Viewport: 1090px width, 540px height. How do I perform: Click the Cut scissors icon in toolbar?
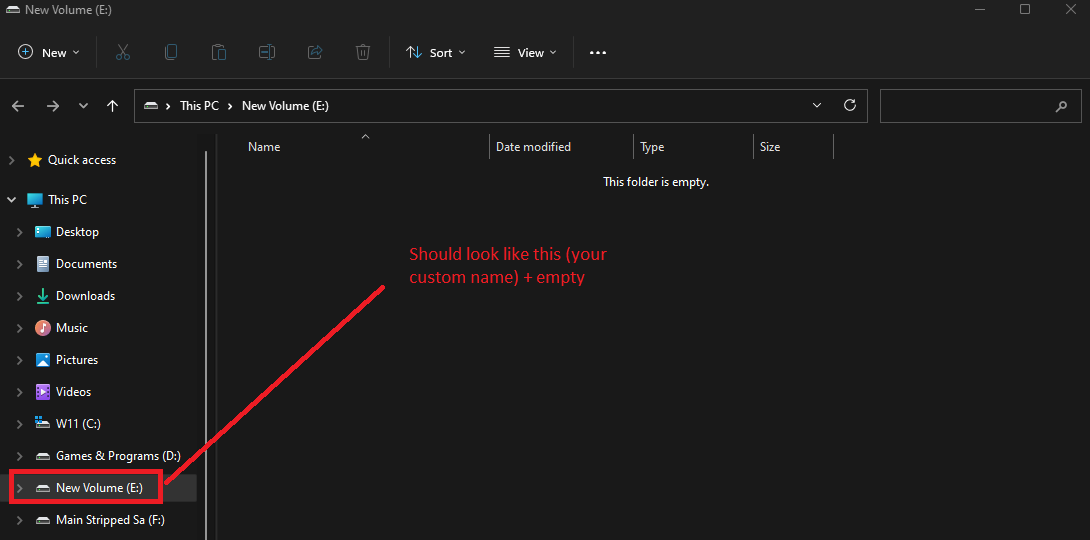pyautogui.click(x=123, y=52)
